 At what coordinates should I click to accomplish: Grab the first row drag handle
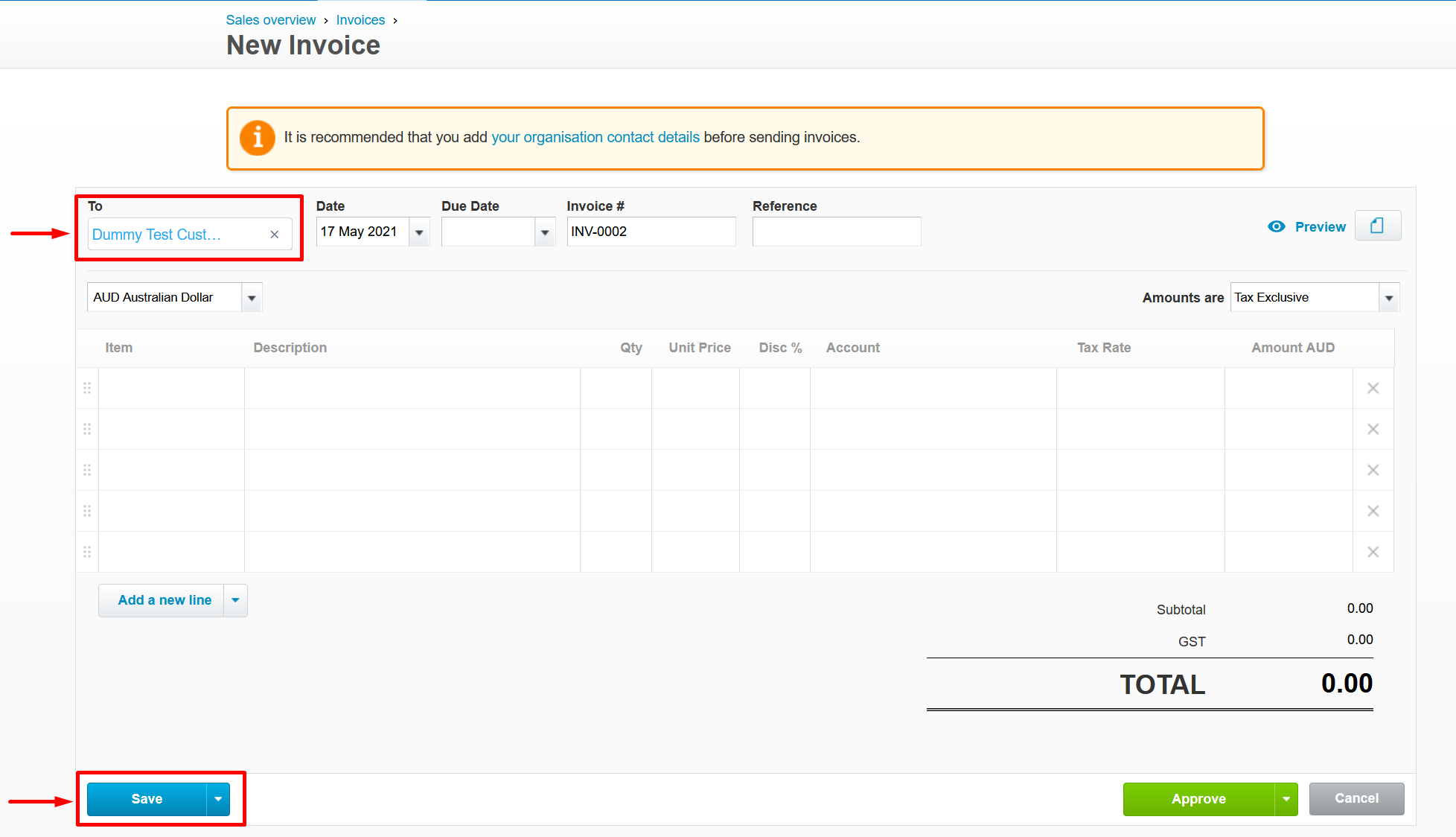[x=87, y=388]
